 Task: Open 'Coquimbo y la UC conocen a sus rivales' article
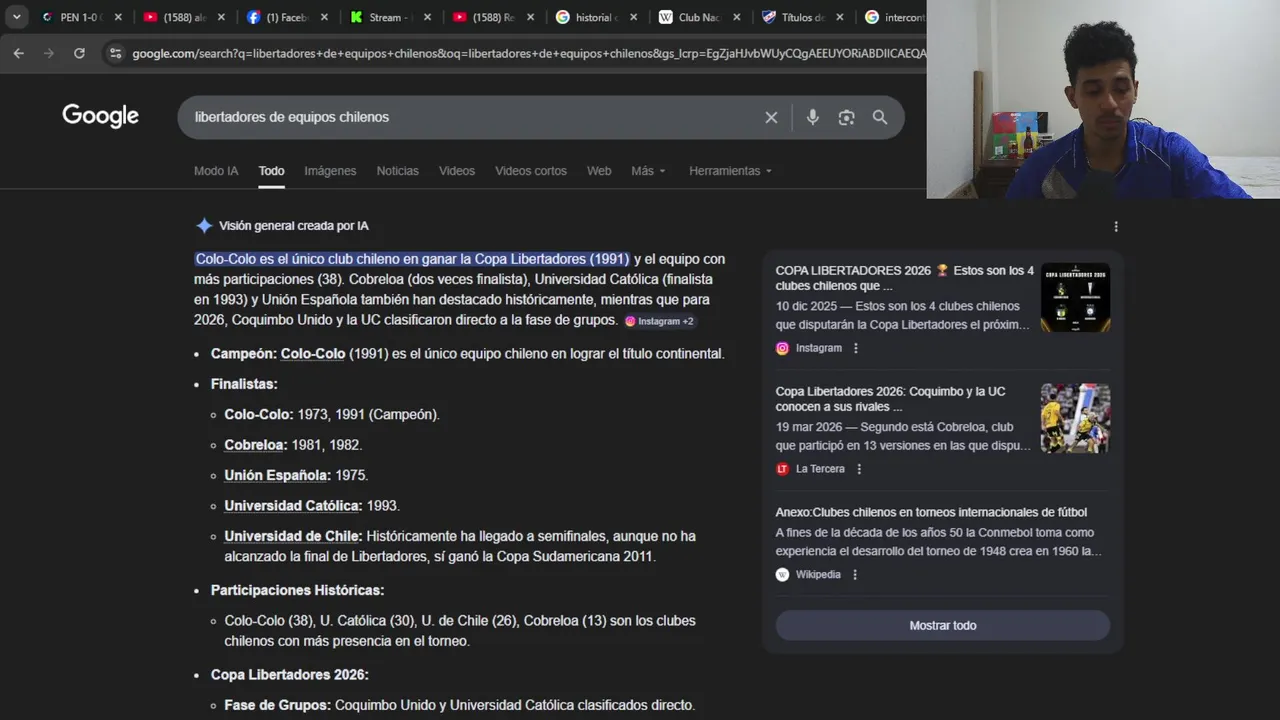[x=891, y=399]
